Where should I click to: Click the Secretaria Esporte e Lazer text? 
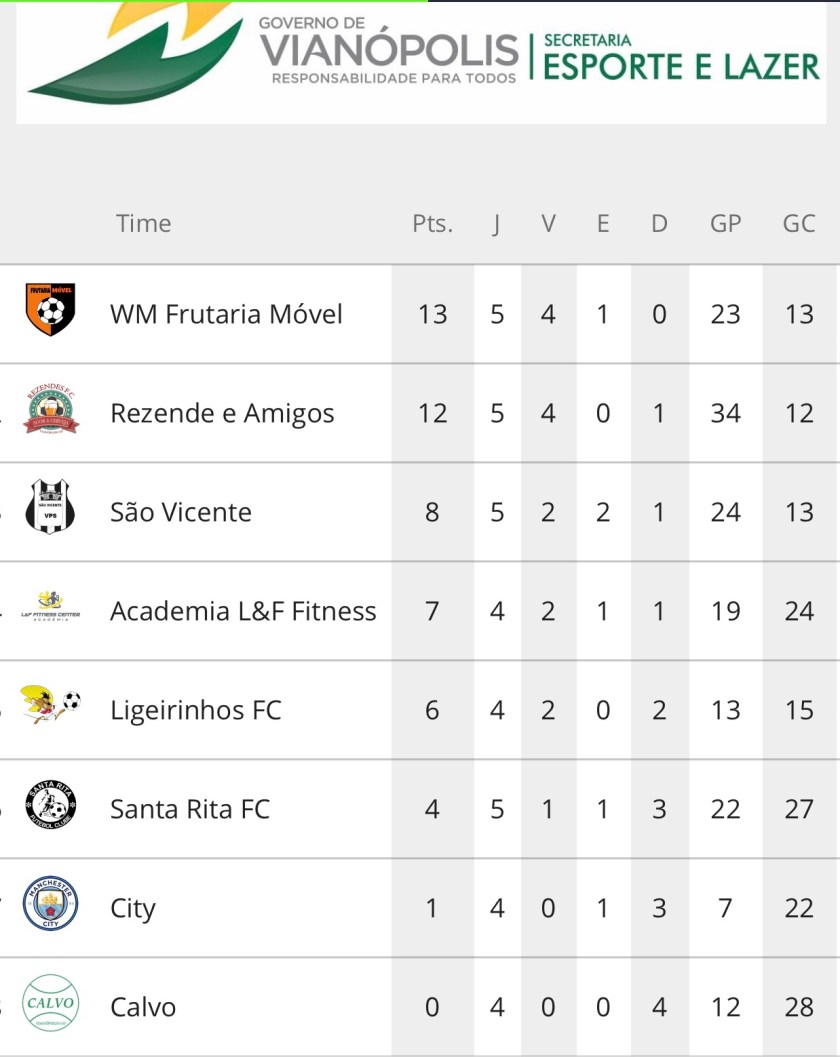[x=681, y=58]
